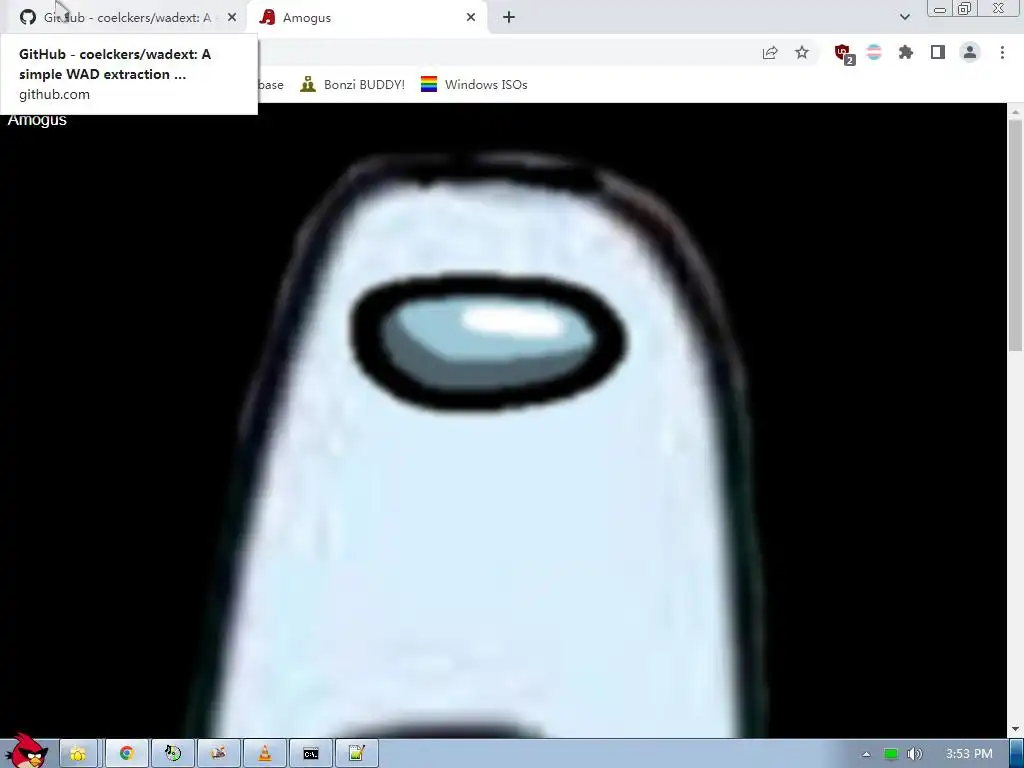The image size is (1024, 768).
Task: Bookmark this page with the star icon
Action: click(802, 53)
